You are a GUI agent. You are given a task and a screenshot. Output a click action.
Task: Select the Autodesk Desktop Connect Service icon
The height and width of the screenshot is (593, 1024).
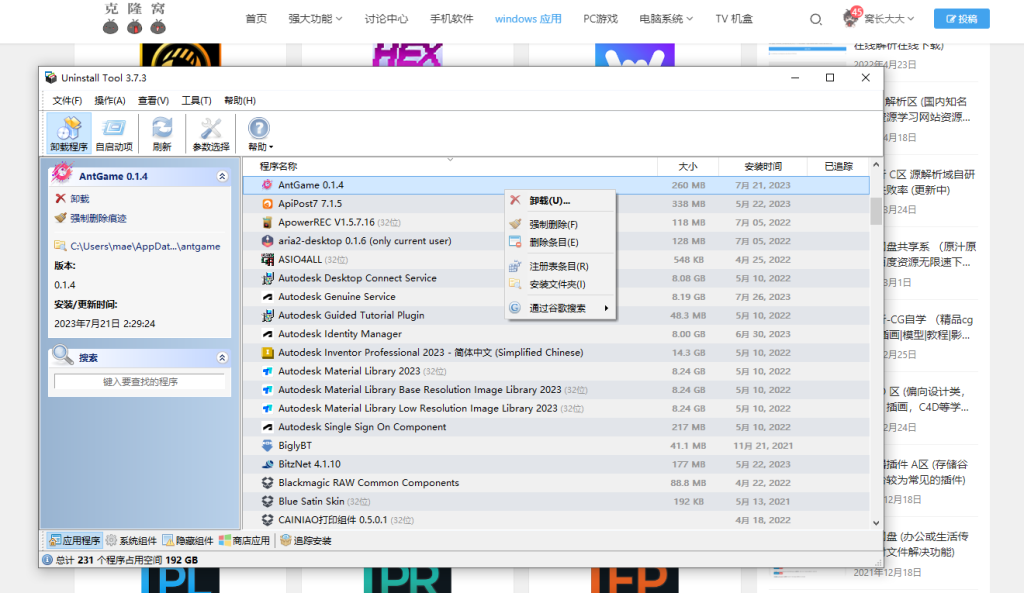point(267,278)
